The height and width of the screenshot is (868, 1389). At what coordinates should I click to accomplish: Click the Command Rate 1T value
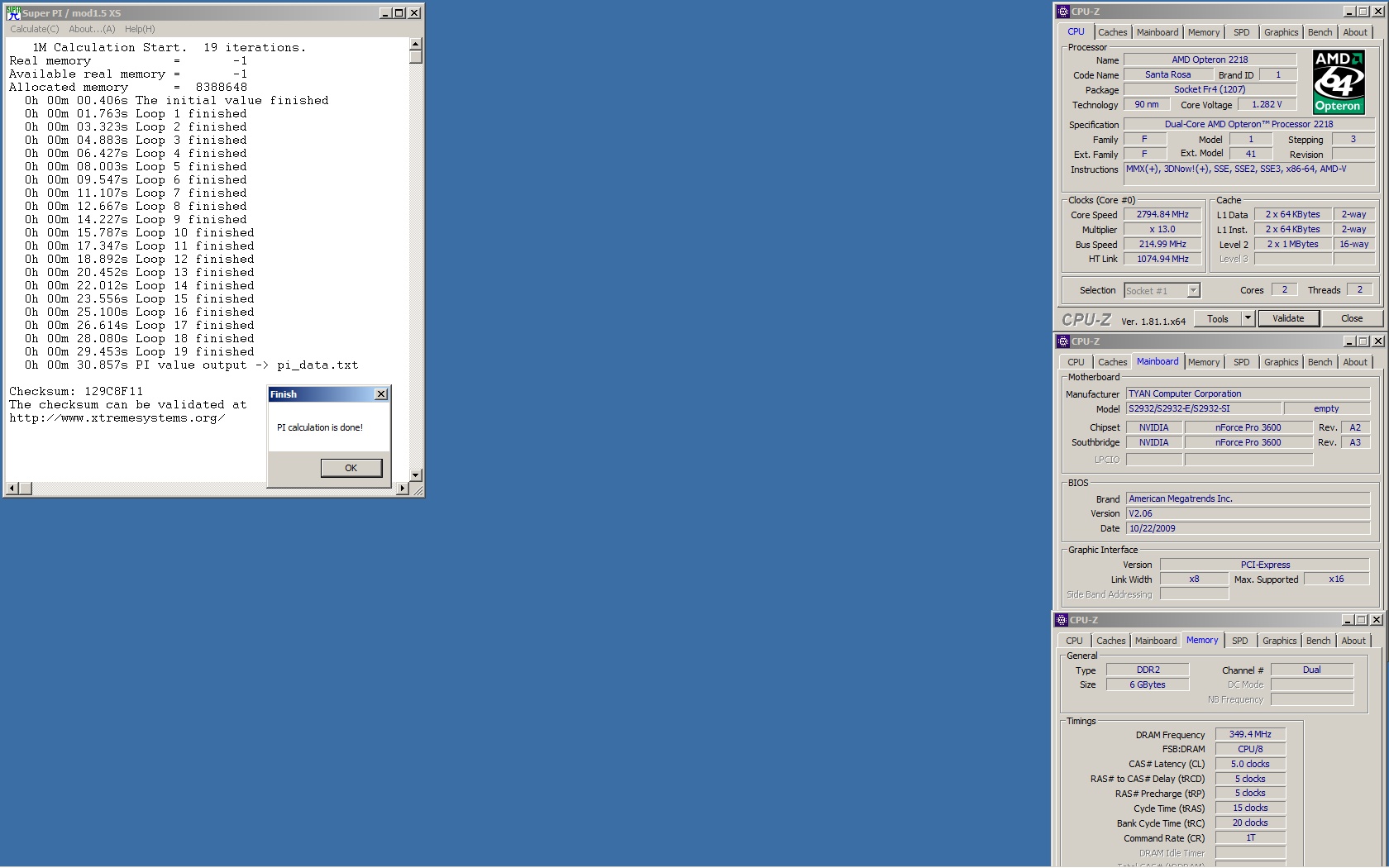(x=1250, y=837)
